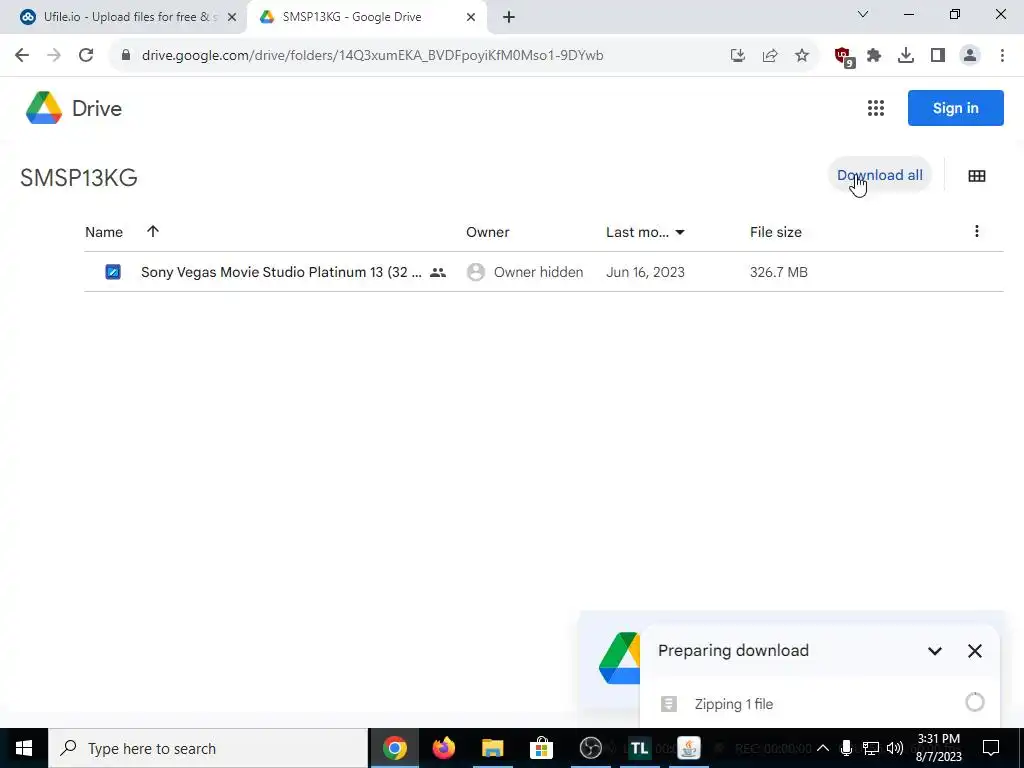1024x768 pixels.
Task: Click Download all
Action: tap(880, 175)
